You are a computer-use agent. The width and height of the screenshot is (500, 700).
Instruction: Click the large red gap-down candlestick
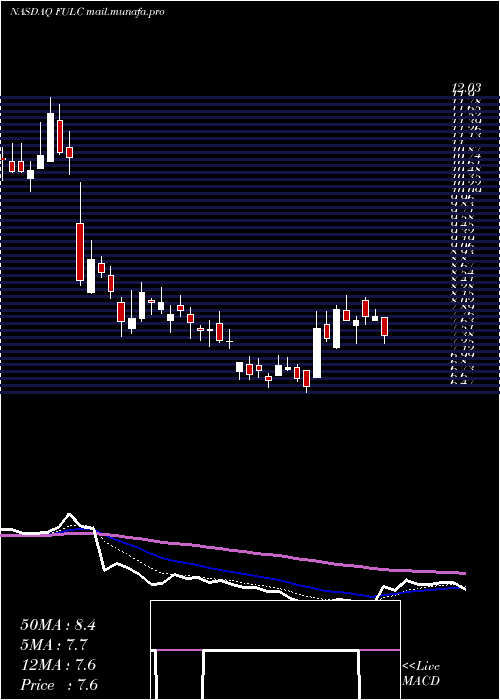[80, 252]
